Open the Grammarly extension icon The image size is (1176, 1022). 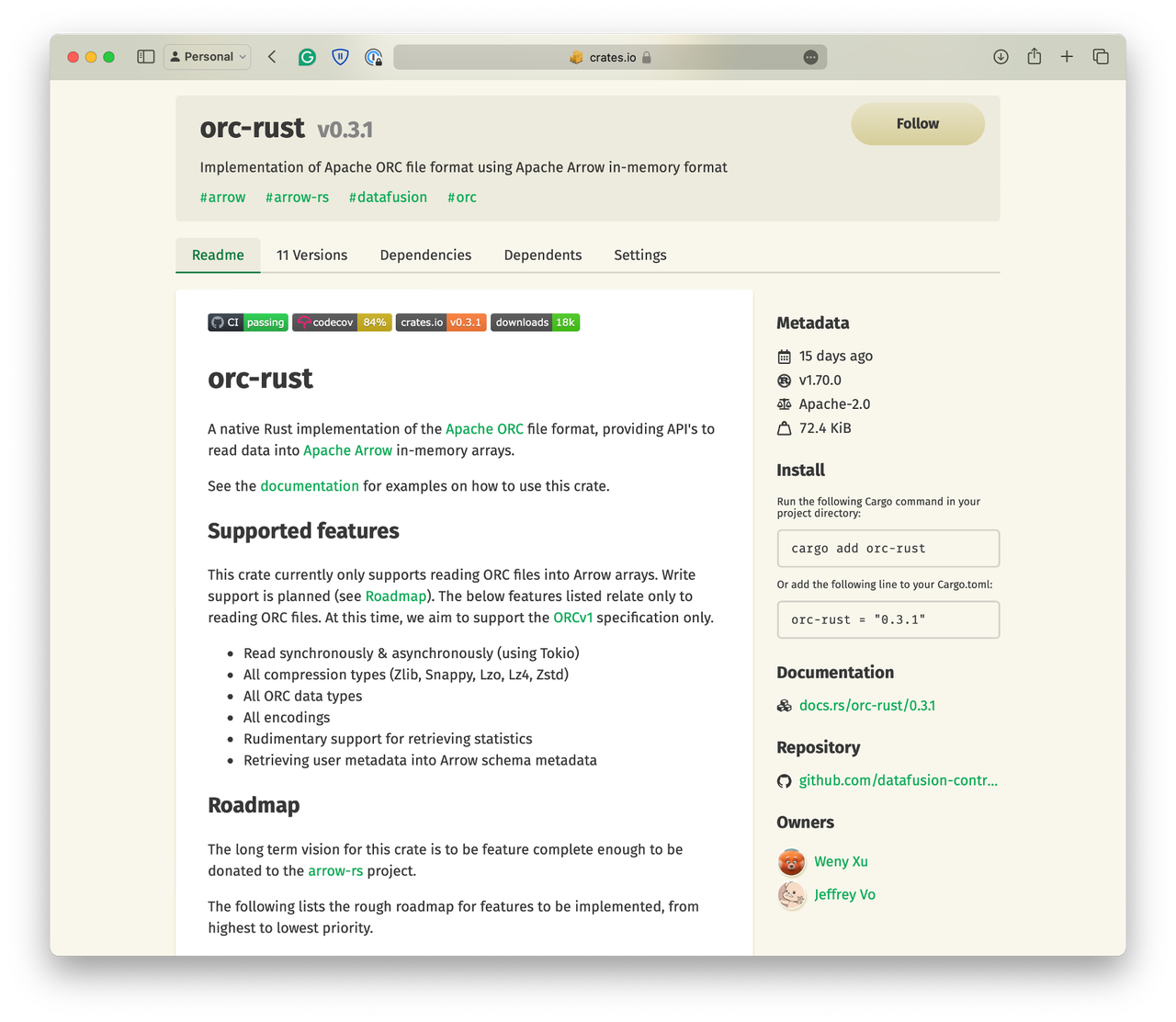tap(307, 57)
